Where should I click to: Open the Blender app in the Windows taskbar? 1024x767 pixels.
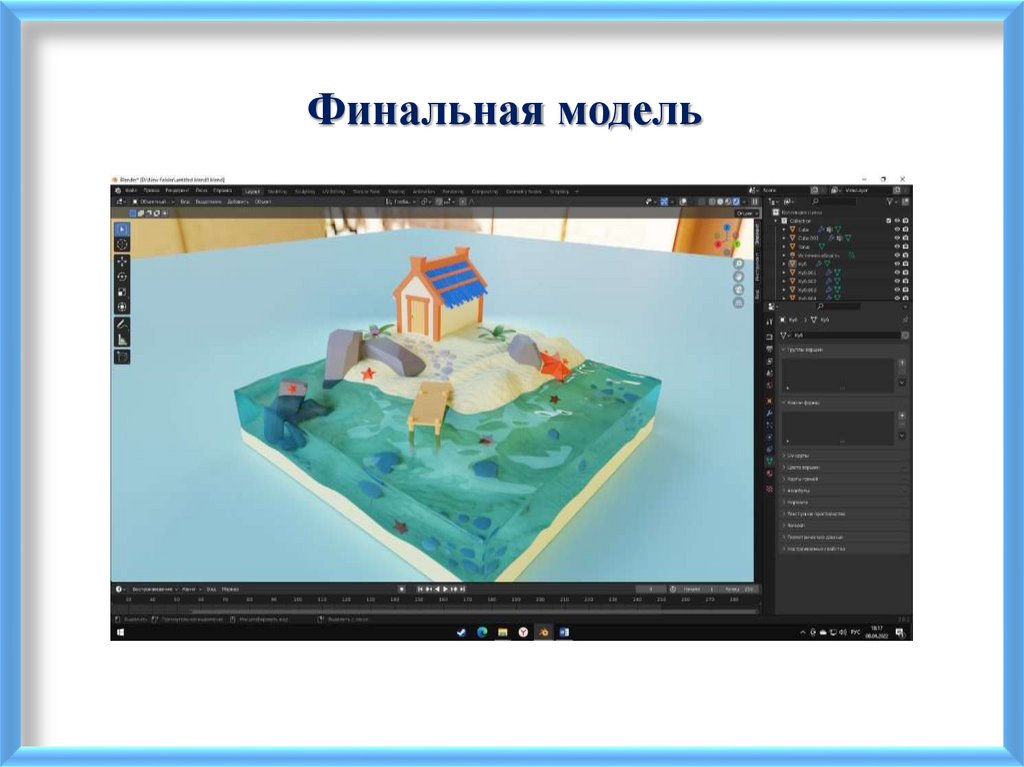tap(543, 632)
